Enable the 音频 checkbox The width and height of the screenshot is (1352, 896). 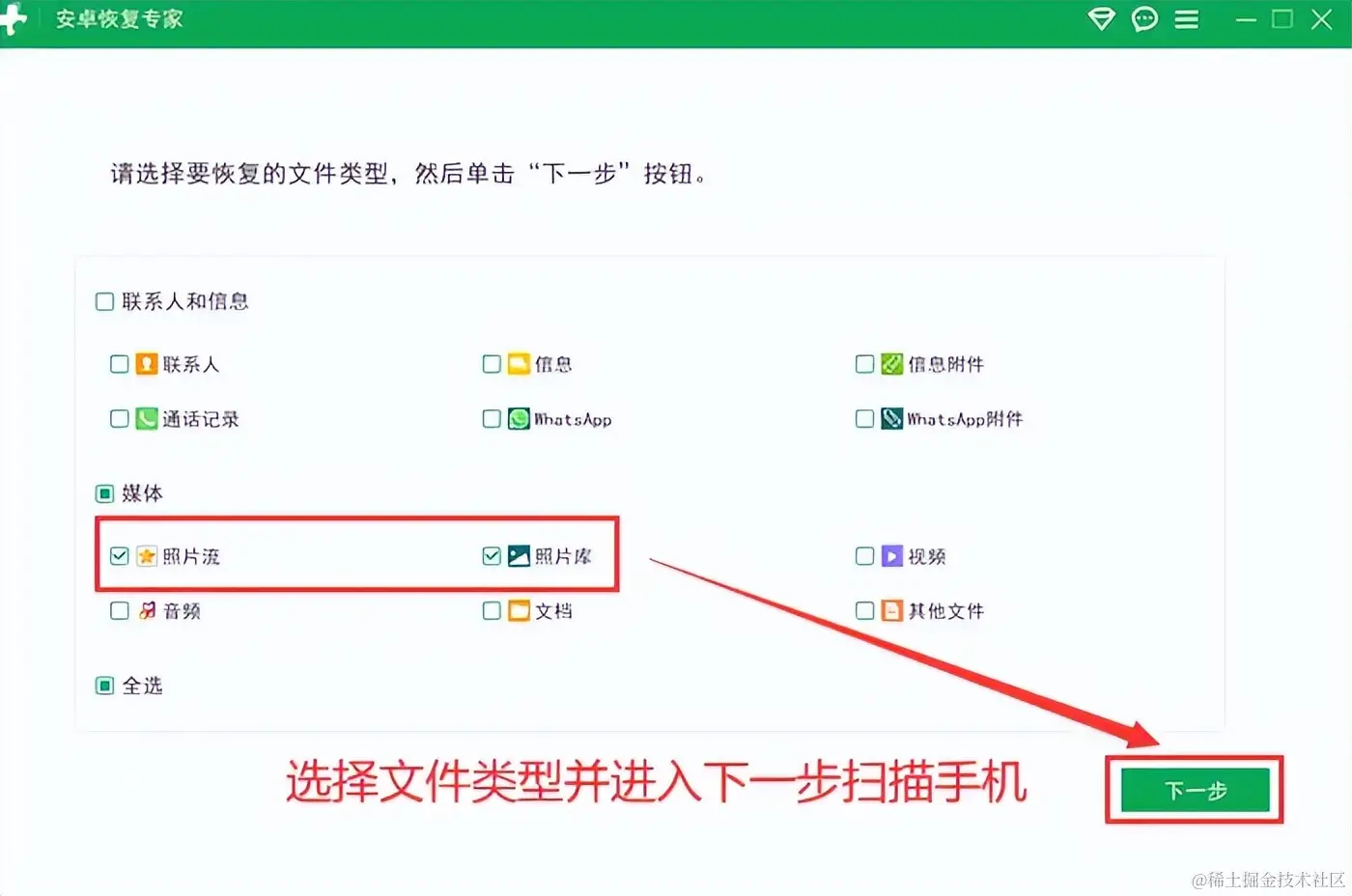(119, 611)
